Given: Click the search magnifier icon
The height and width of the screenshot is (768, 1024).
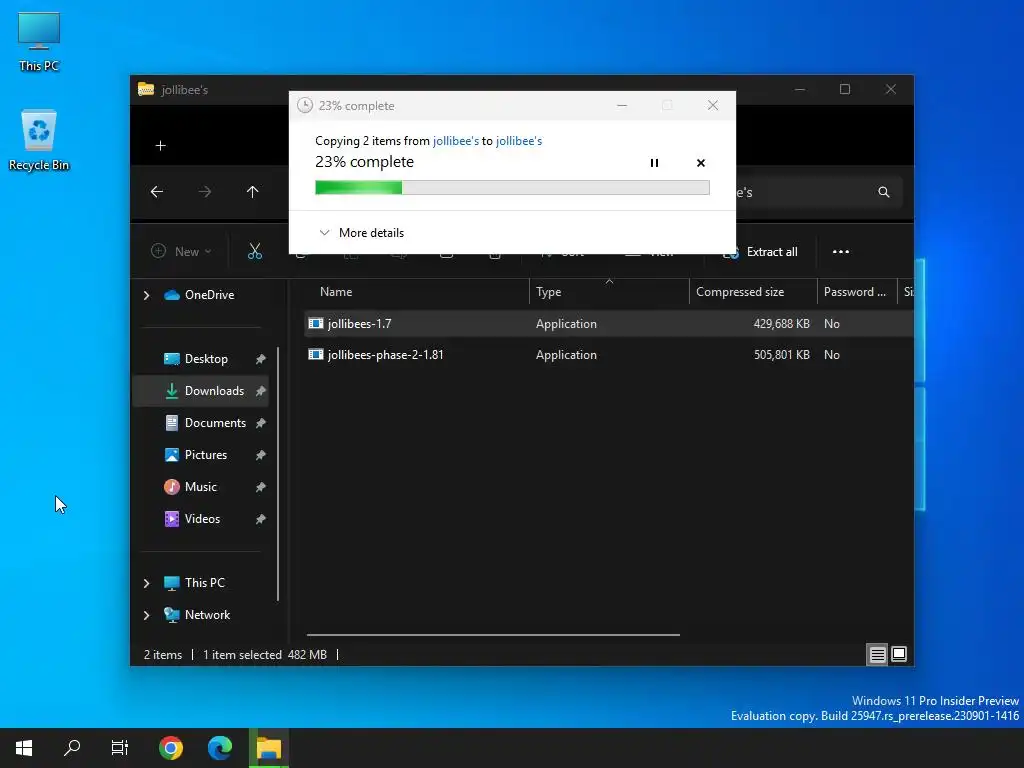Looking at the screenshot, I should pos(884,192).
